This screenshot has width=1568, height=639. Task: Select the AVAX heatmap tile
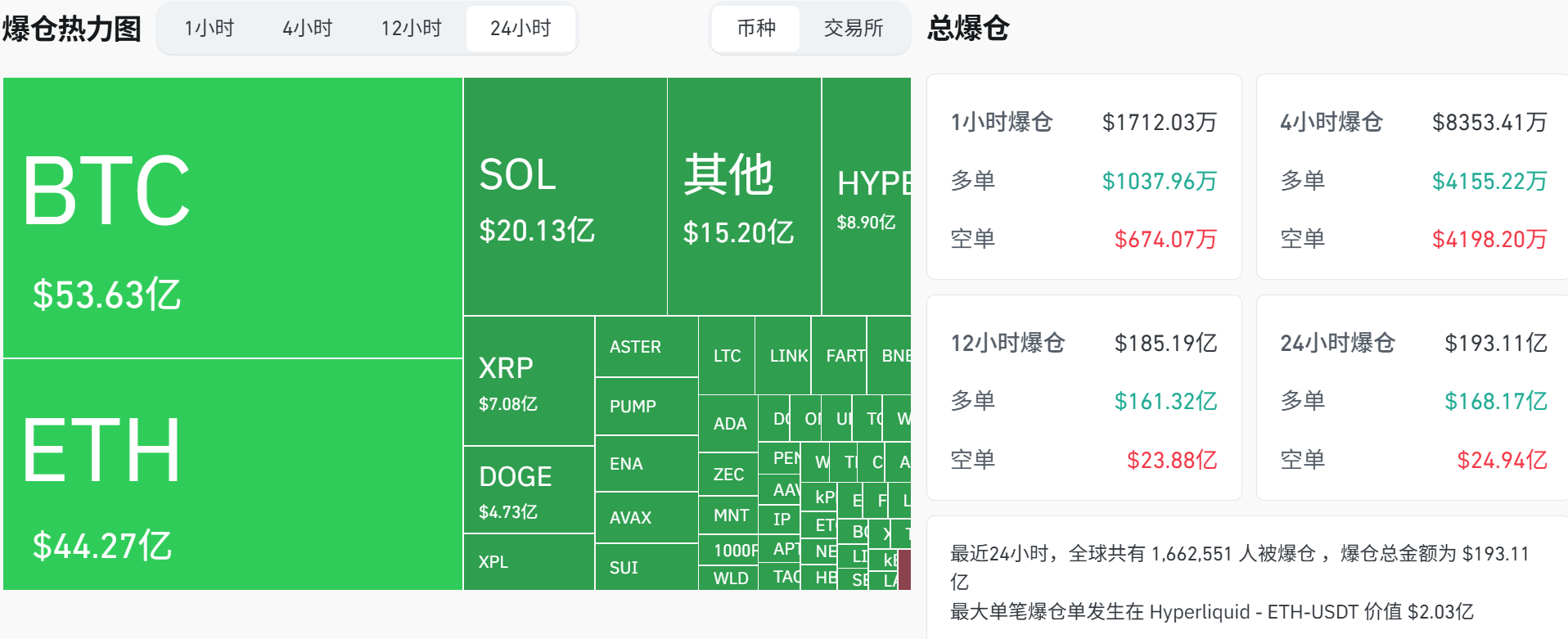[x=646, y=518]
